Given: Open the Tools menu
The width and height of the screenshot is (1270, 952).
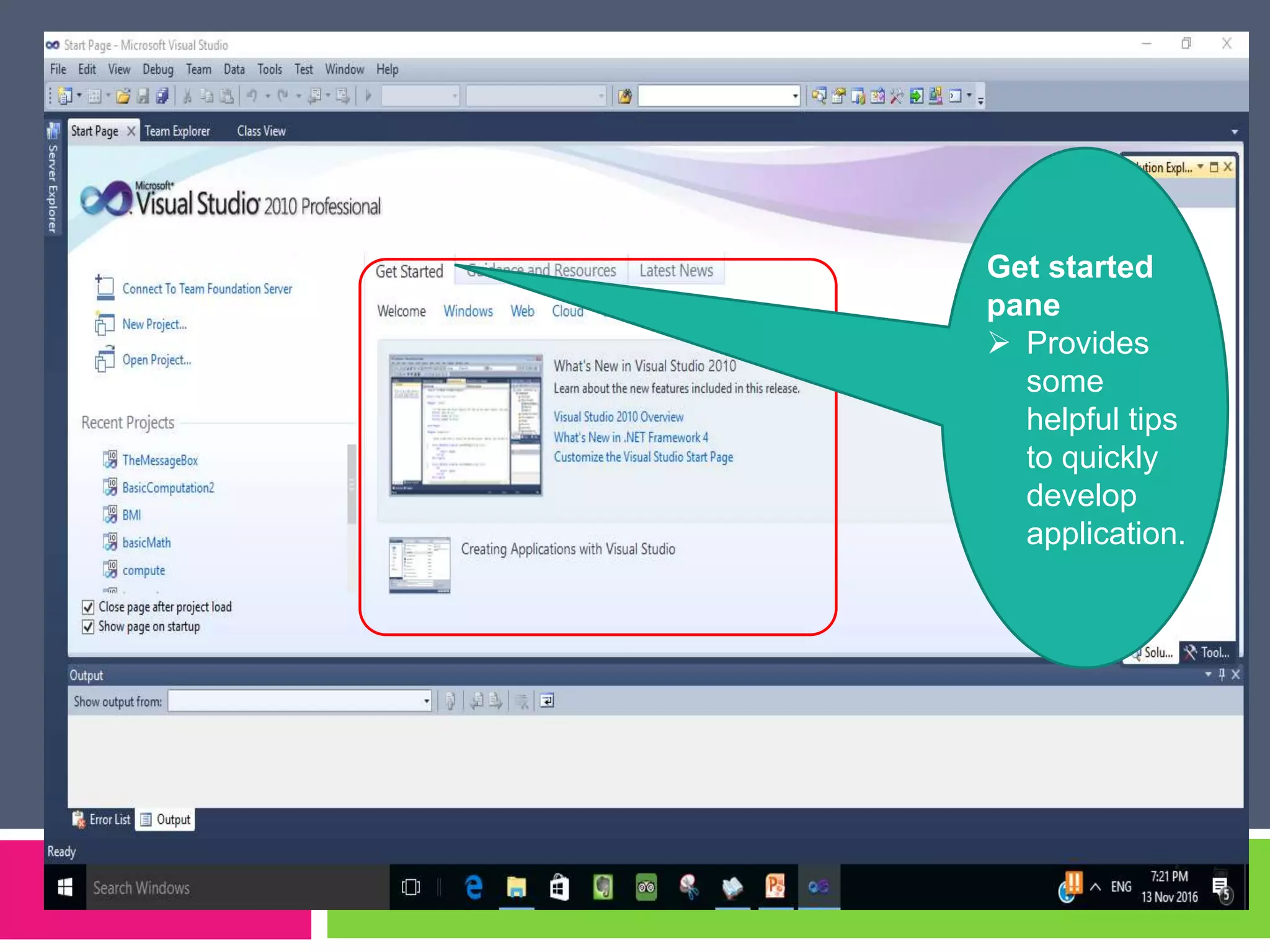Looking at the screenshot, I should coord(270,69).
